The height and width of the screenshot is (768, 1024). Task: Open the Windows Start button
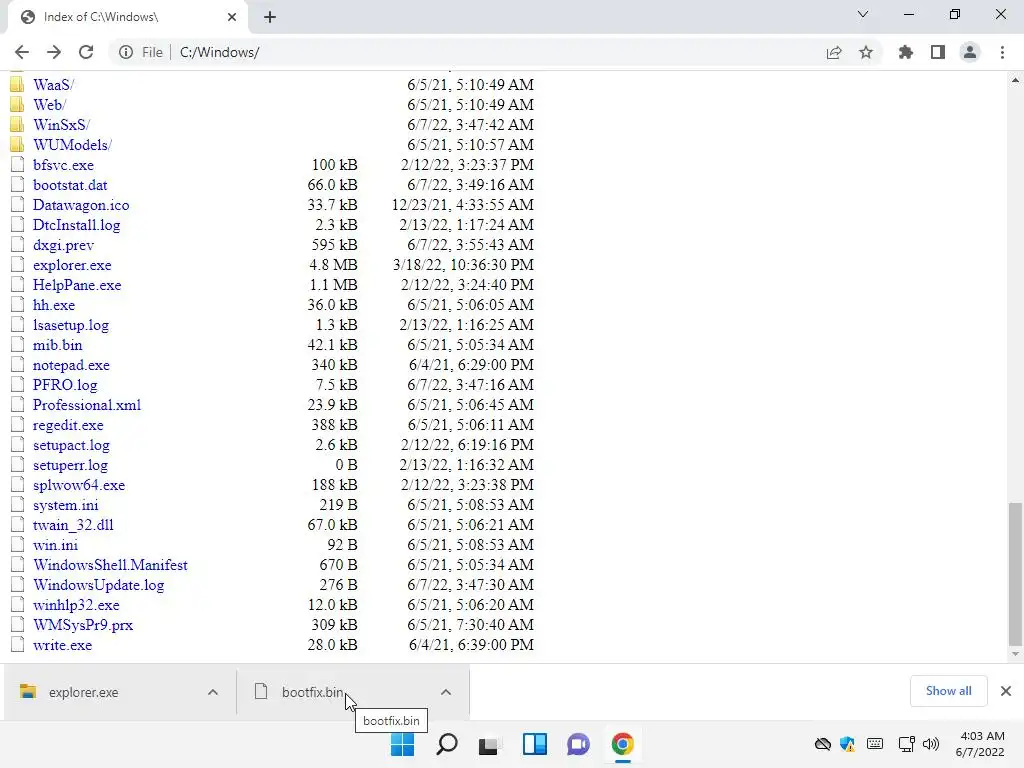click(402, 744)
